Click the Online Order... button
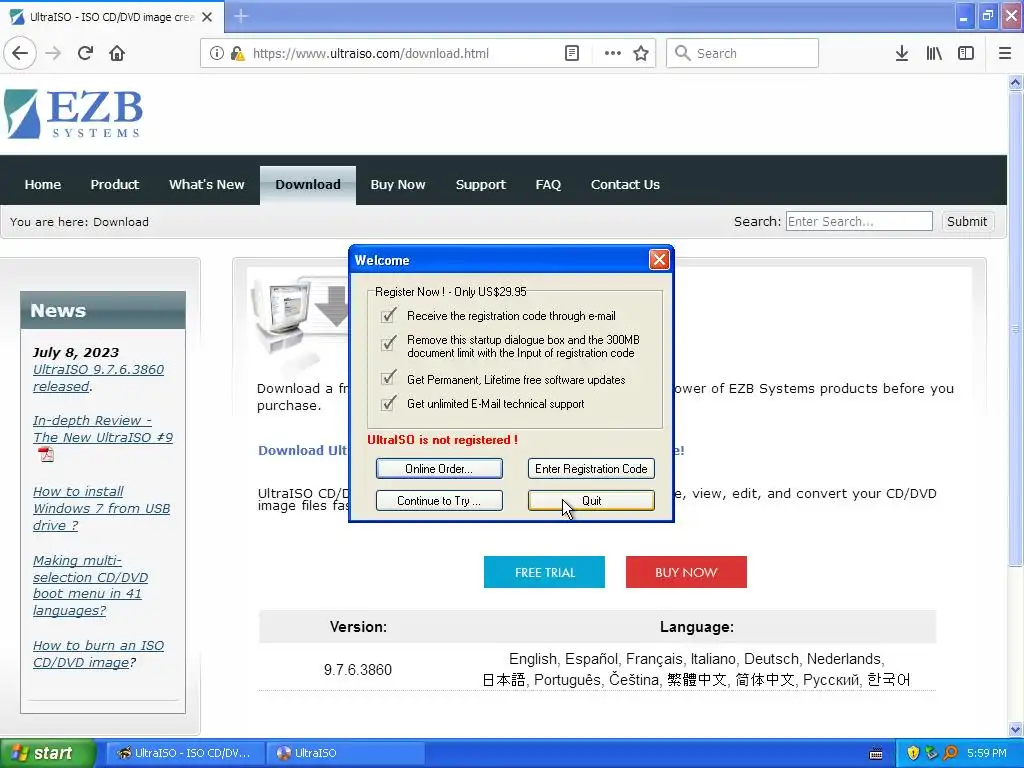1024x768 pixels. pyautogui.click(x=439, y=468)
